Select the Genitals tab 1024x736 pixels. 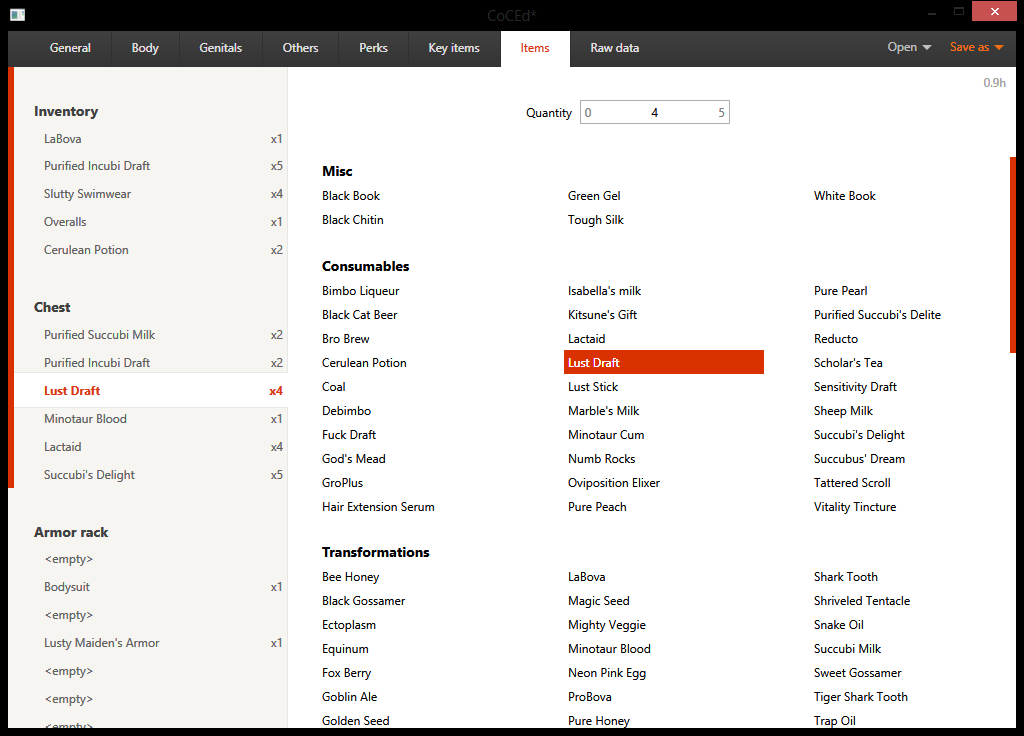click(x=221, y=48)
